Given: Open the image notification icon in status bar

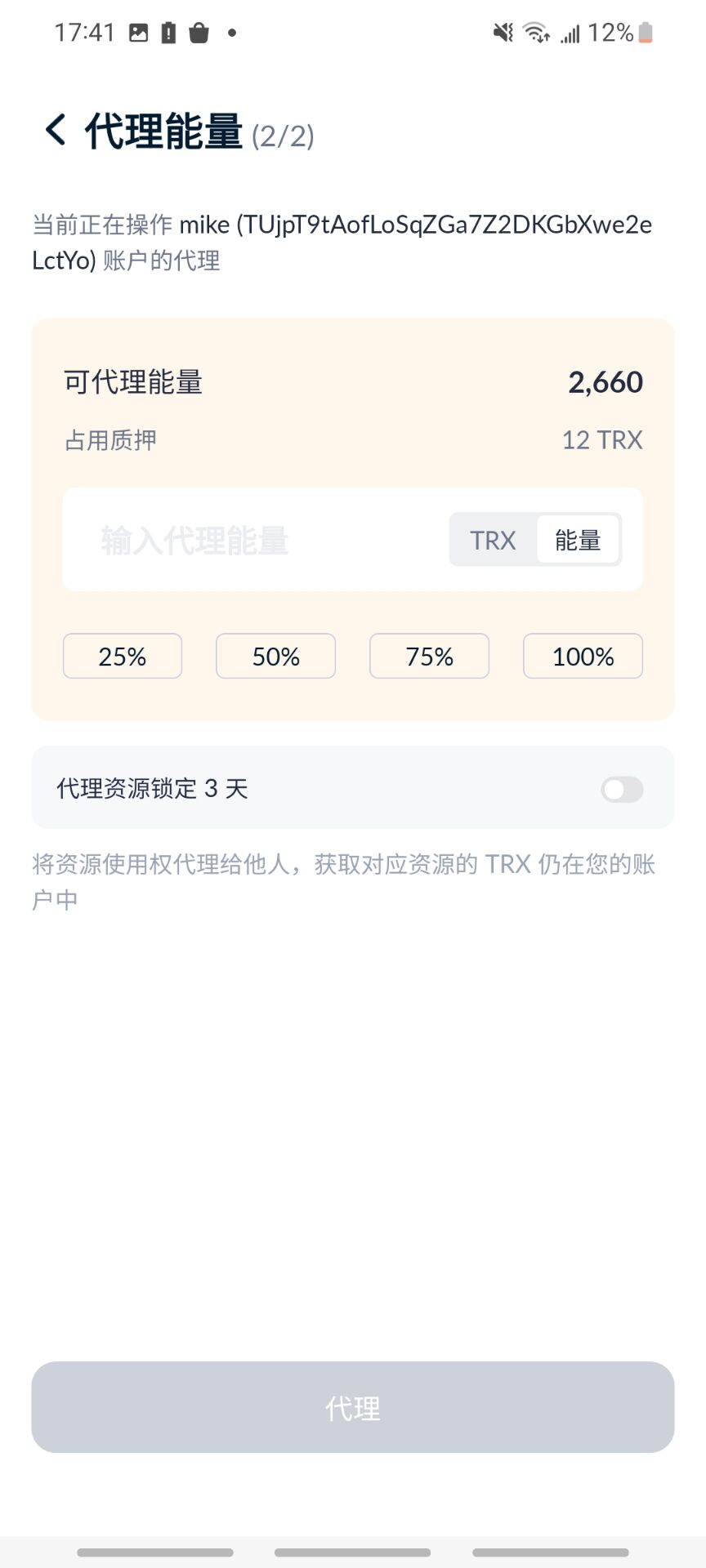Looking at the screenshot, I should click(139, 33).
